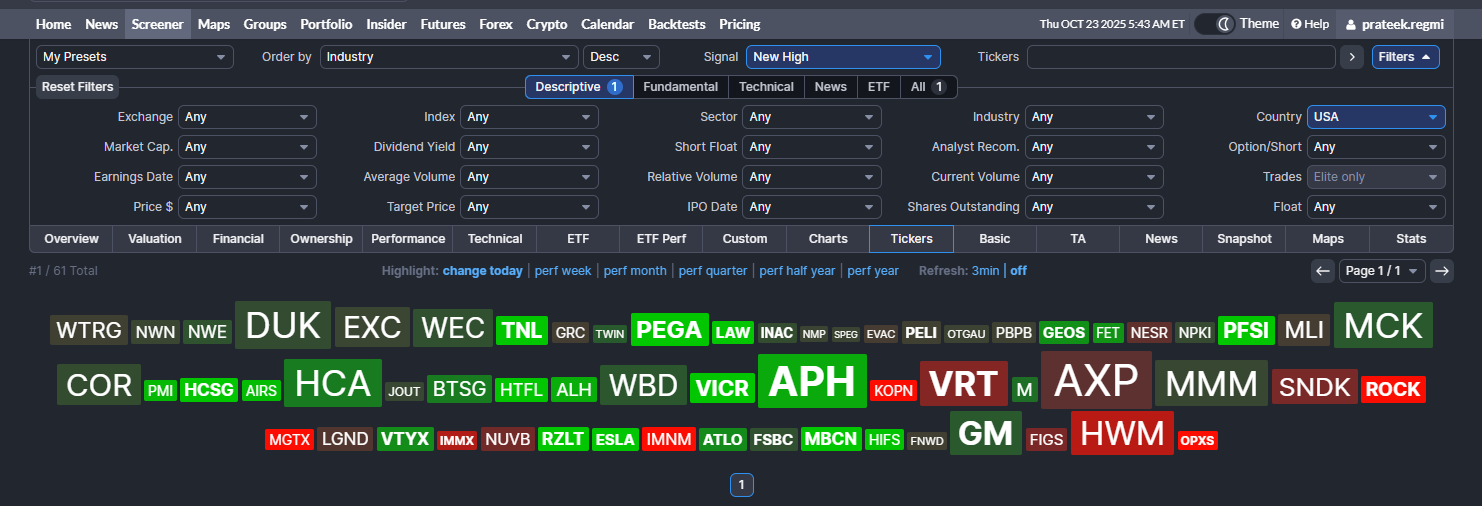Switch to Snapshot view tab

click(x=1244, y=239)
